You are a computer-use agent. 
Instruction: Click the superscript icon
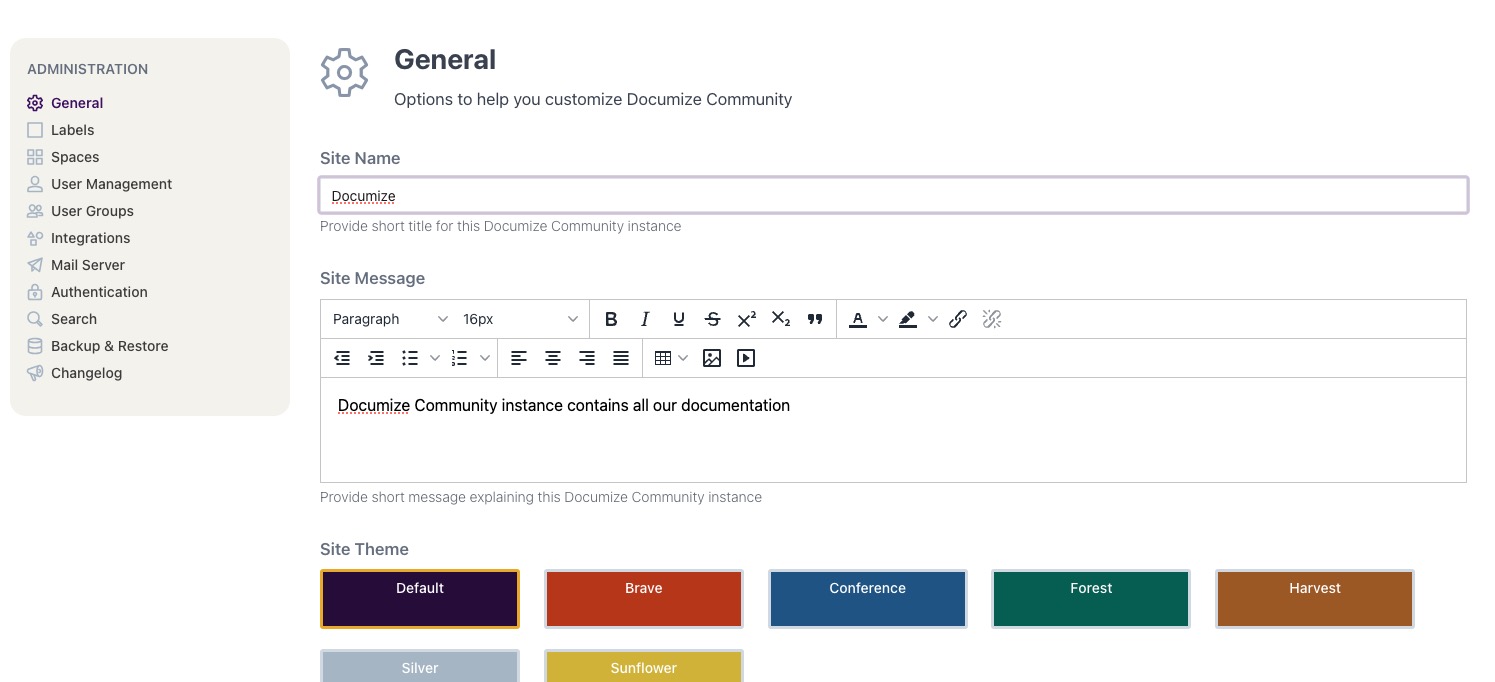(x=746, y=319)
